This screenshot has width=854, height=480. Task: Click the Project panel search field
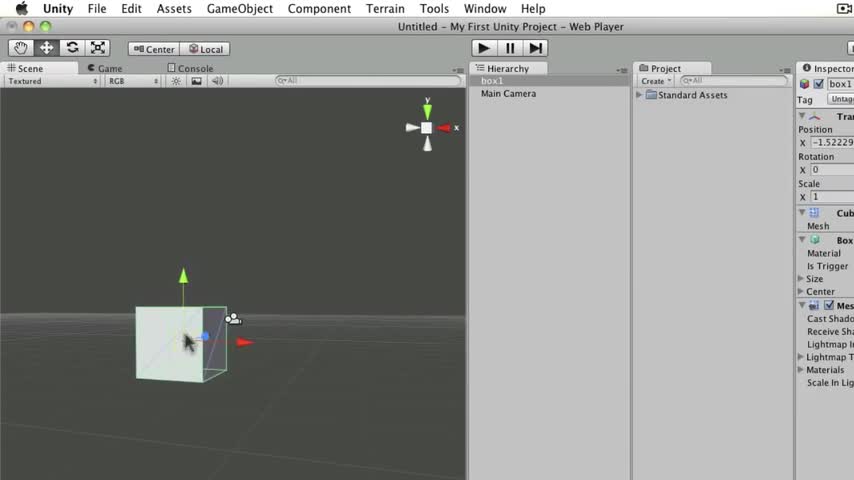[734, 81]
